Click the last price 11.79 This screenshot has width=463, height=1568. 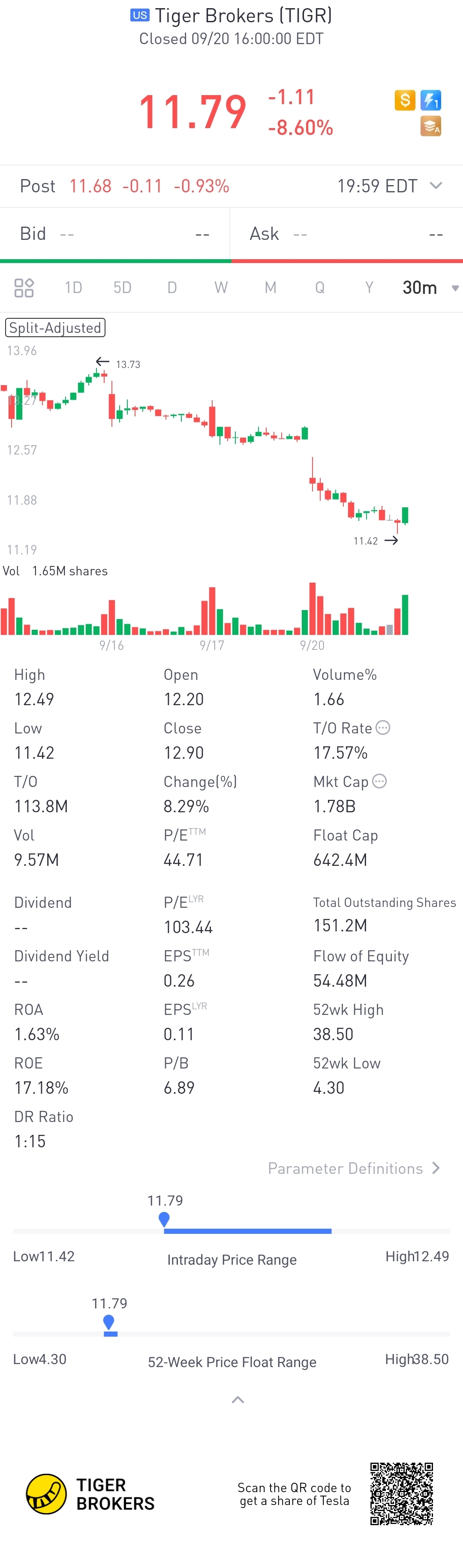192,112
